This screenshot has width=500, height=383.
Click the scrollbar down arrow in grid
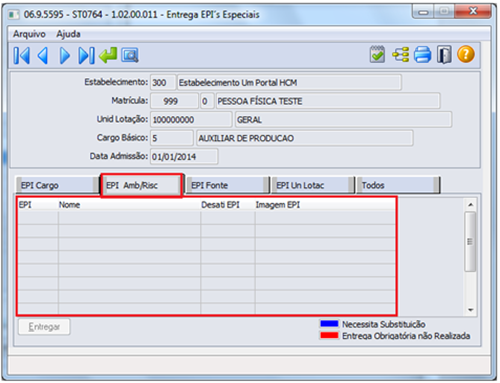(470, 310)
